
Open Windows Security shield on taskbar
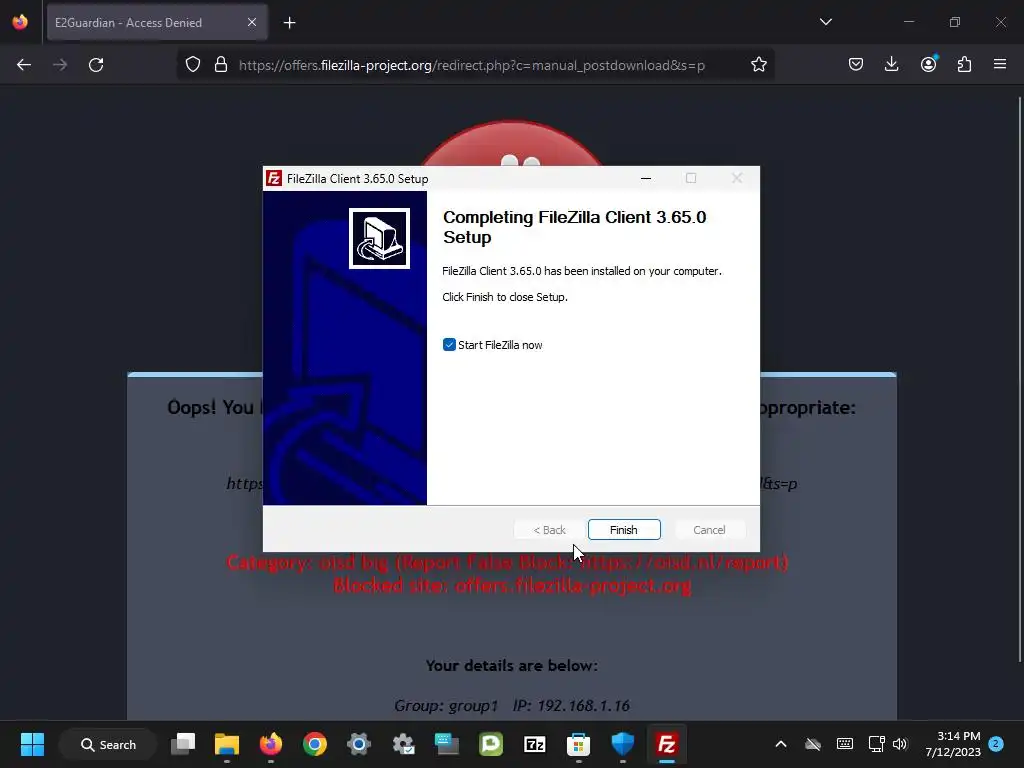coord(622,744)
